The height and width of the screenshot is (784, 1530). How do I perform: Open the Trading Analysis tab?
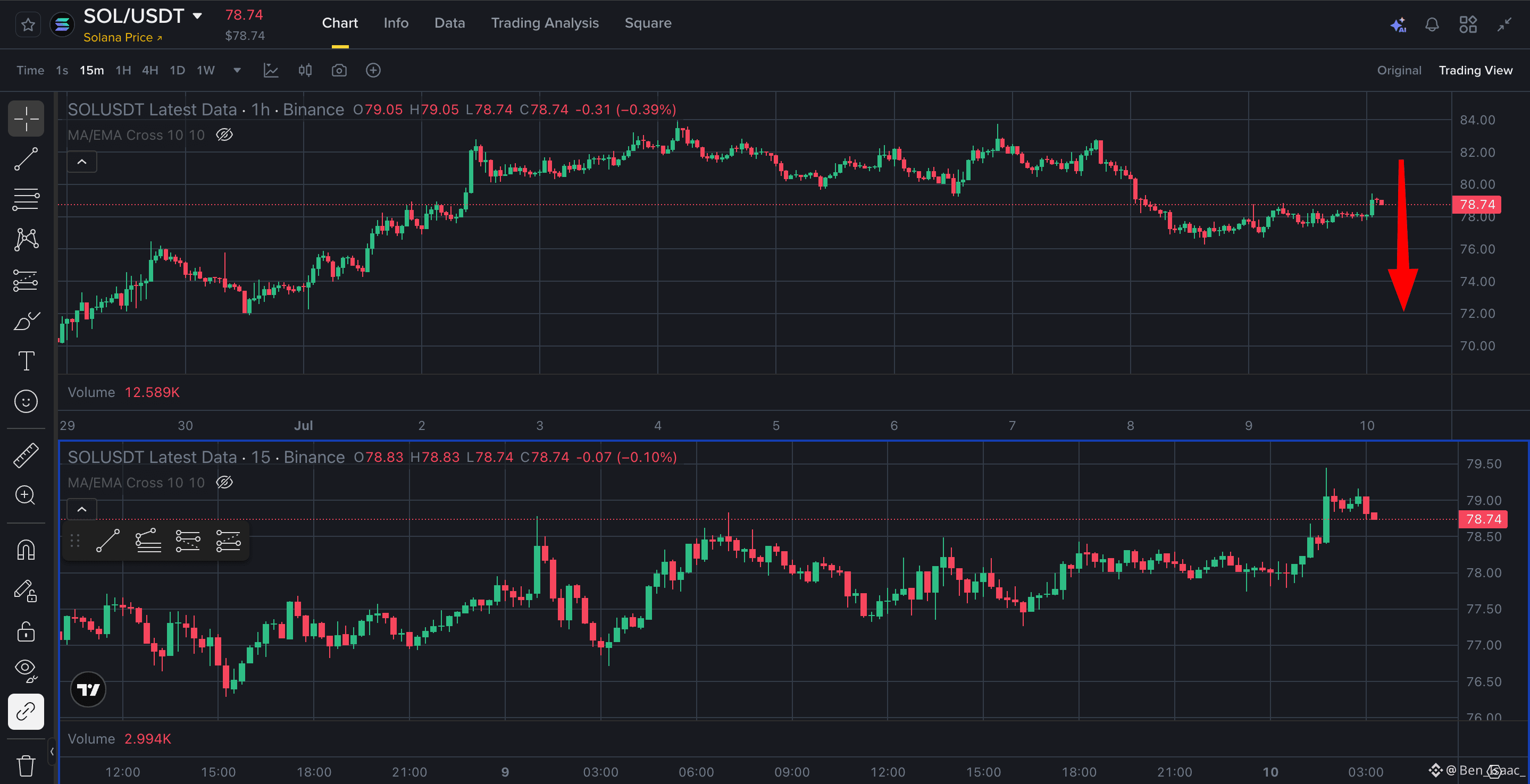pos(545,23)
